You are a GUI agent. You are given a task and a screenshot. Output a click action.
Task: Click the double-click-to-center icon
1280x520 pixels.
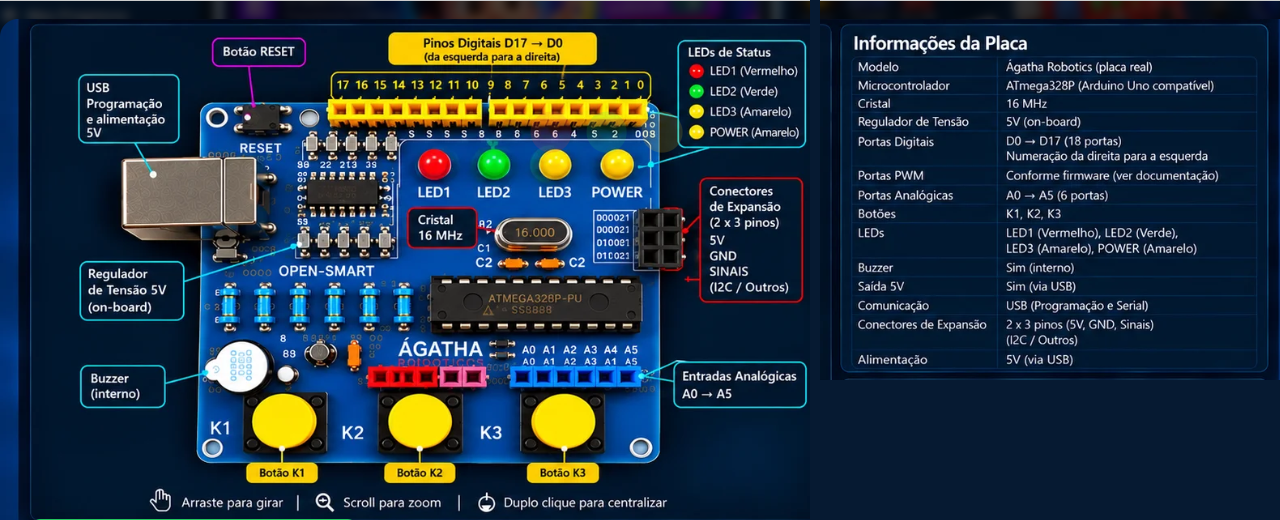click(x=487, y=502)
